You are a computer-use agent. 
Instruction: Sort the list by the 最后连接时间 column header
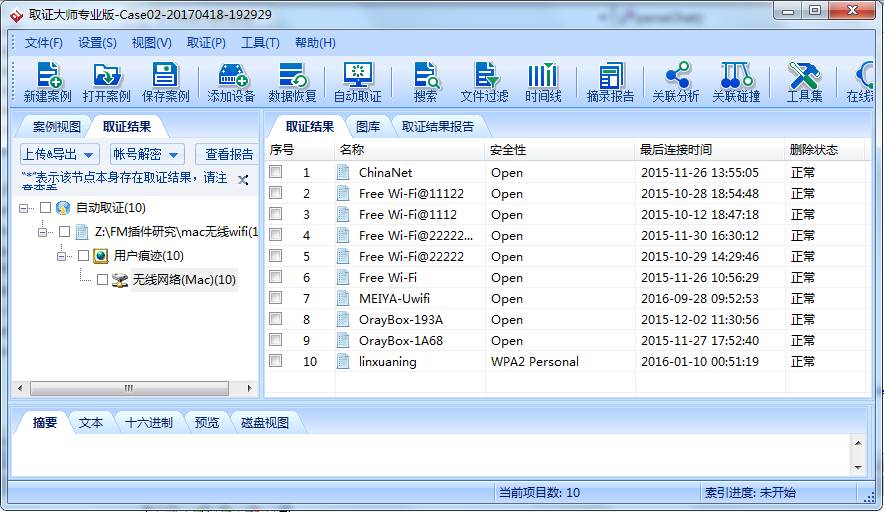[x=676, y=150]
